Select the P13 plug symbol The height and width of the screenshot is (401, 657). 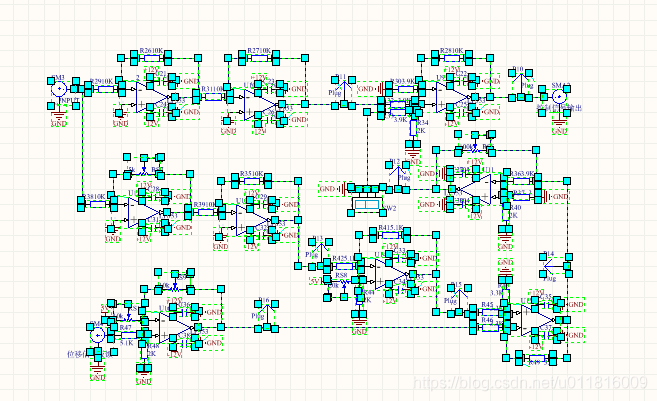320,254
